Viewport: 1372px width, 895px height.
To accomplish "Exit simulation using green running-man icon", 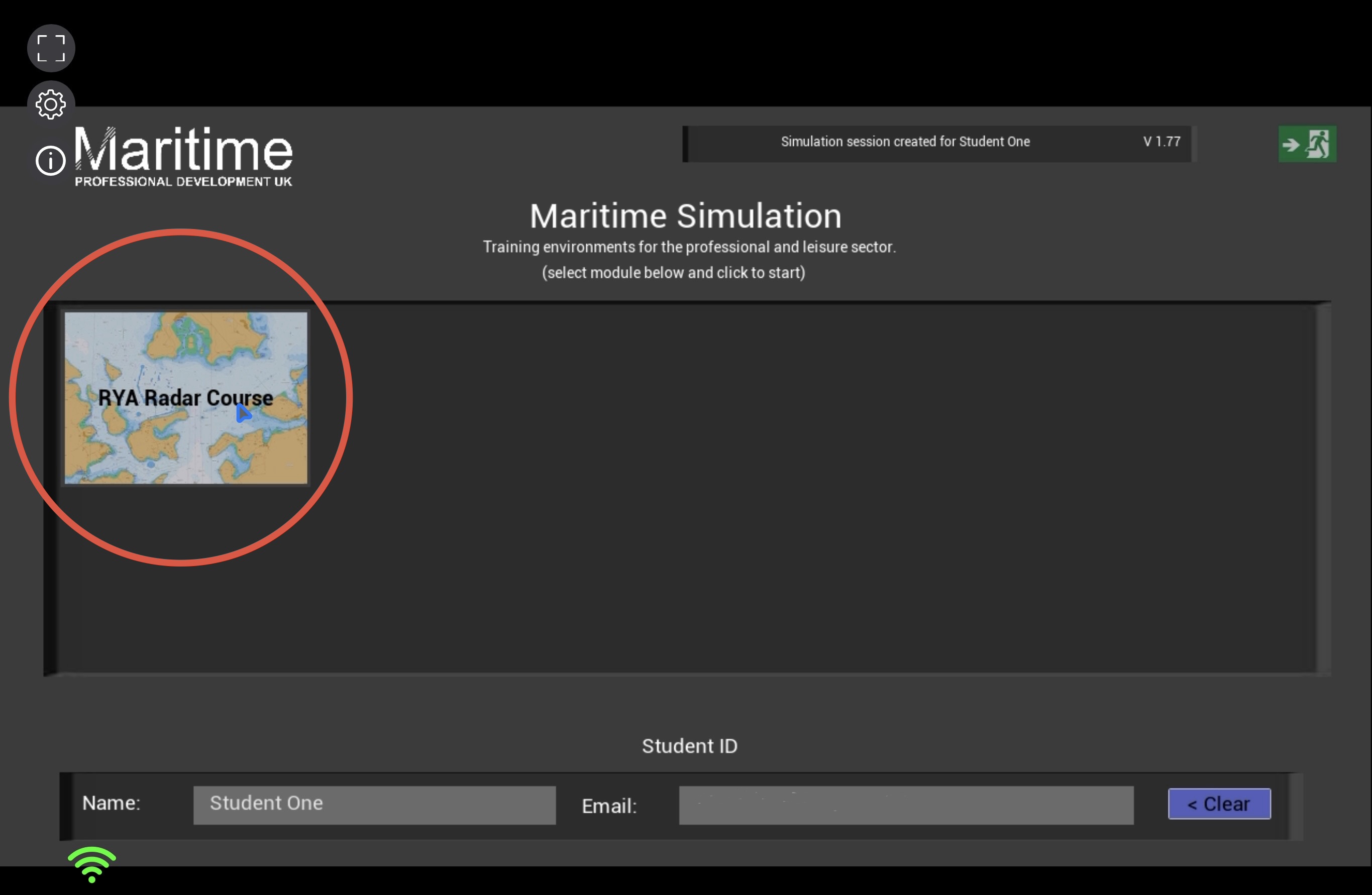I will pyautogui.click(x=1307, y=144).
